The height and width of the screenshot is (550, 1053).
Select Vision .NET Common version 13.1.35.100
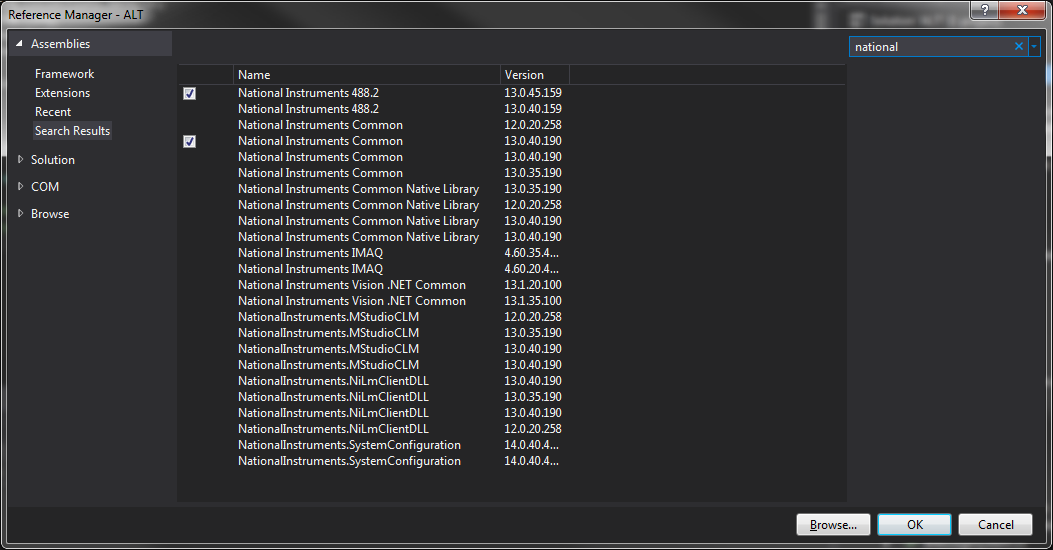pos(511,301)
